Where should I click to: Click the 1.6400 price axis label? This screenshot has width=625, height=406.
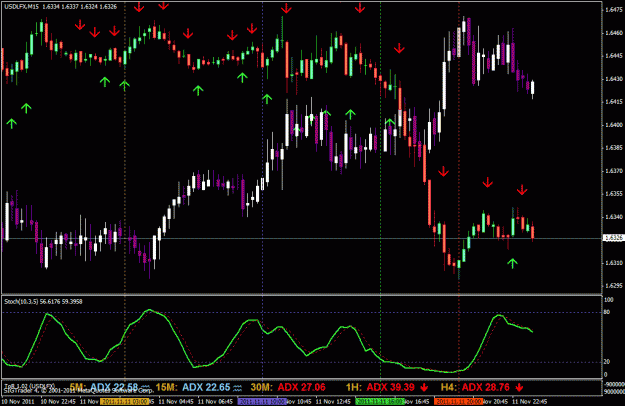[614, 125]
